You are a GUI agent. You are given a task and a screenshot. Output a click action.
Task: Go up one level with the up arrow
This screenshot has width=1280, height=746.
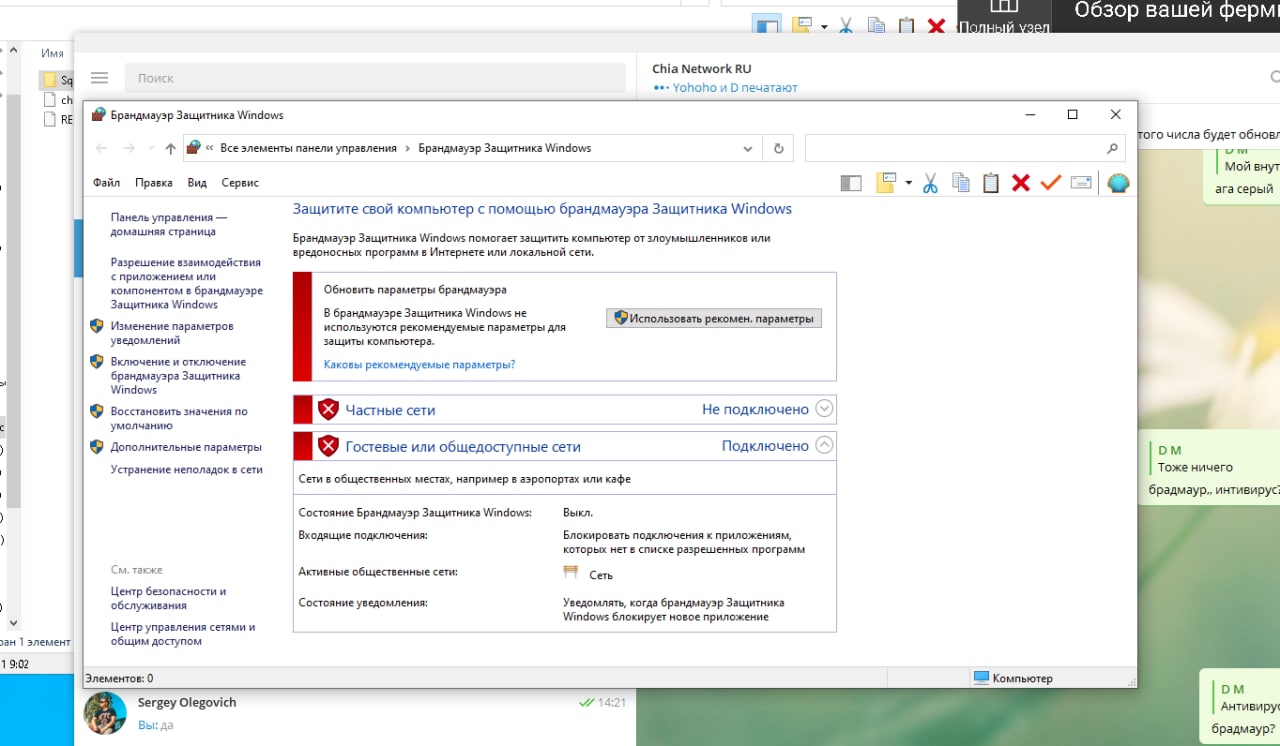pos(170,148)
